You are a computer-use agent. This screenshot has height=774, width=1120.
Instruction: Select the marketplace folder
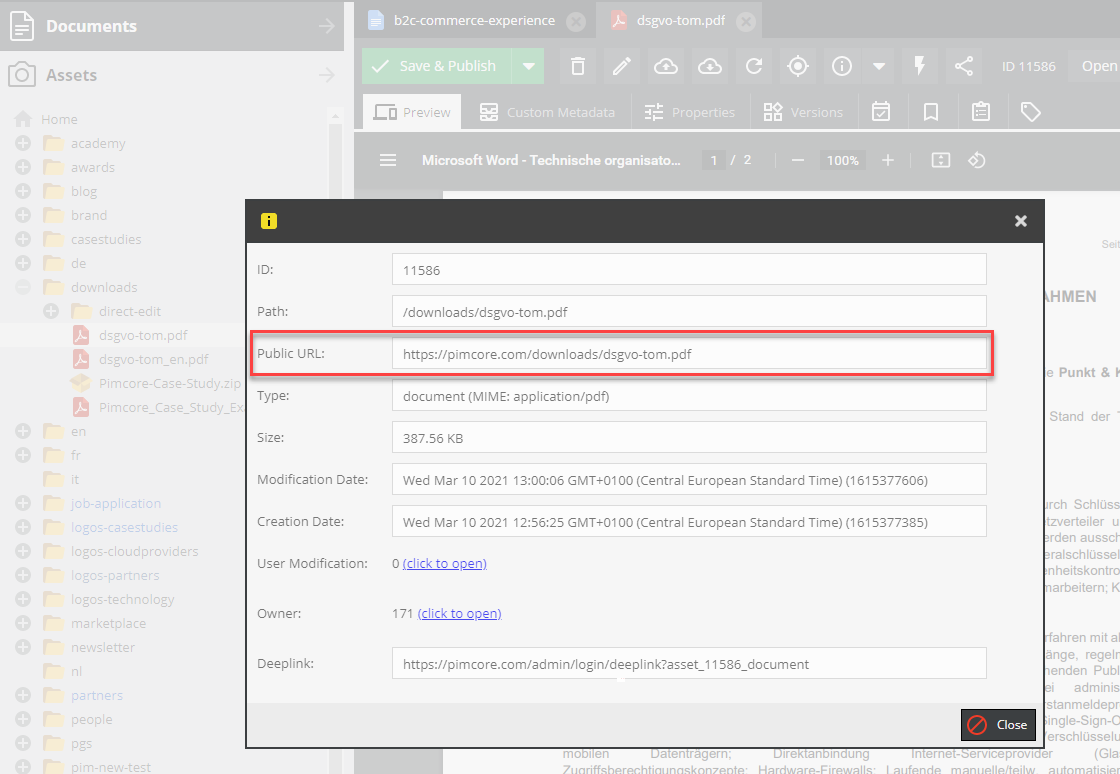pos(109,623)
